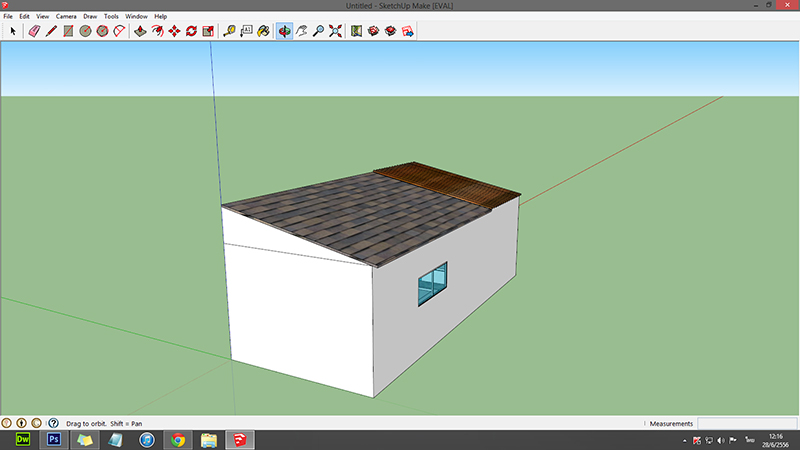Select the Eraser tool
The width and height of the screenshot is (800, 450).
[33, 31]
